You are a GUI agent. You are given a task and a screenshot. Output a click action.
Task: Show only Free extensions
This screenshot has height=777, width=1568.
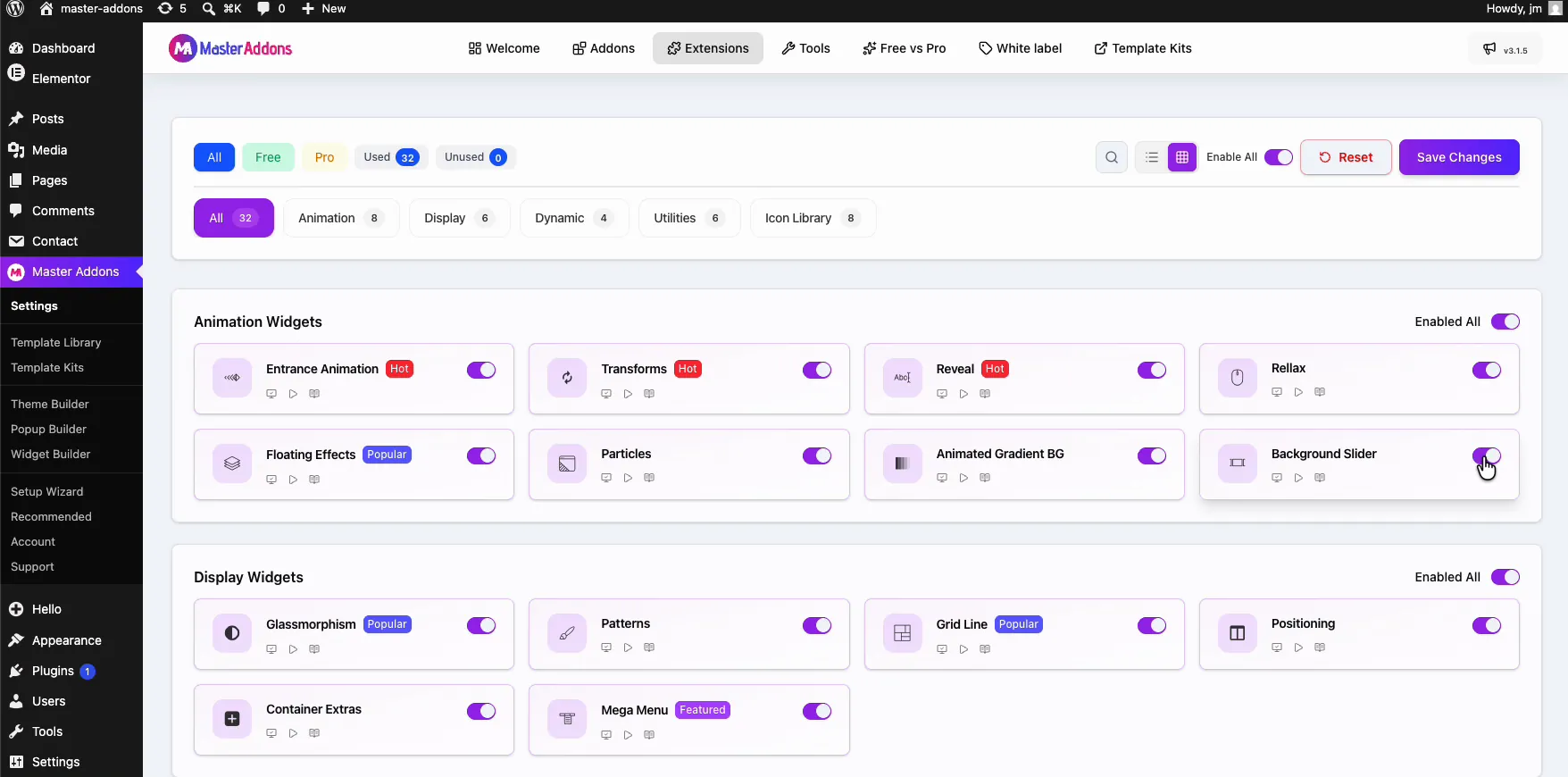click(268, 157)
